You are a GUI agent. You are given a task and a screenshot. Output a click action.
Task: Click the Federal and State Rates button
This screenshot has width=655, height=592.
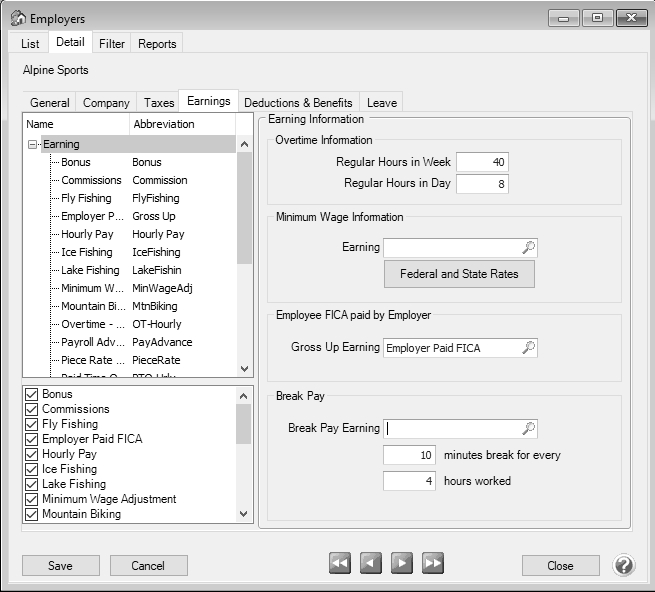point(459,274)
